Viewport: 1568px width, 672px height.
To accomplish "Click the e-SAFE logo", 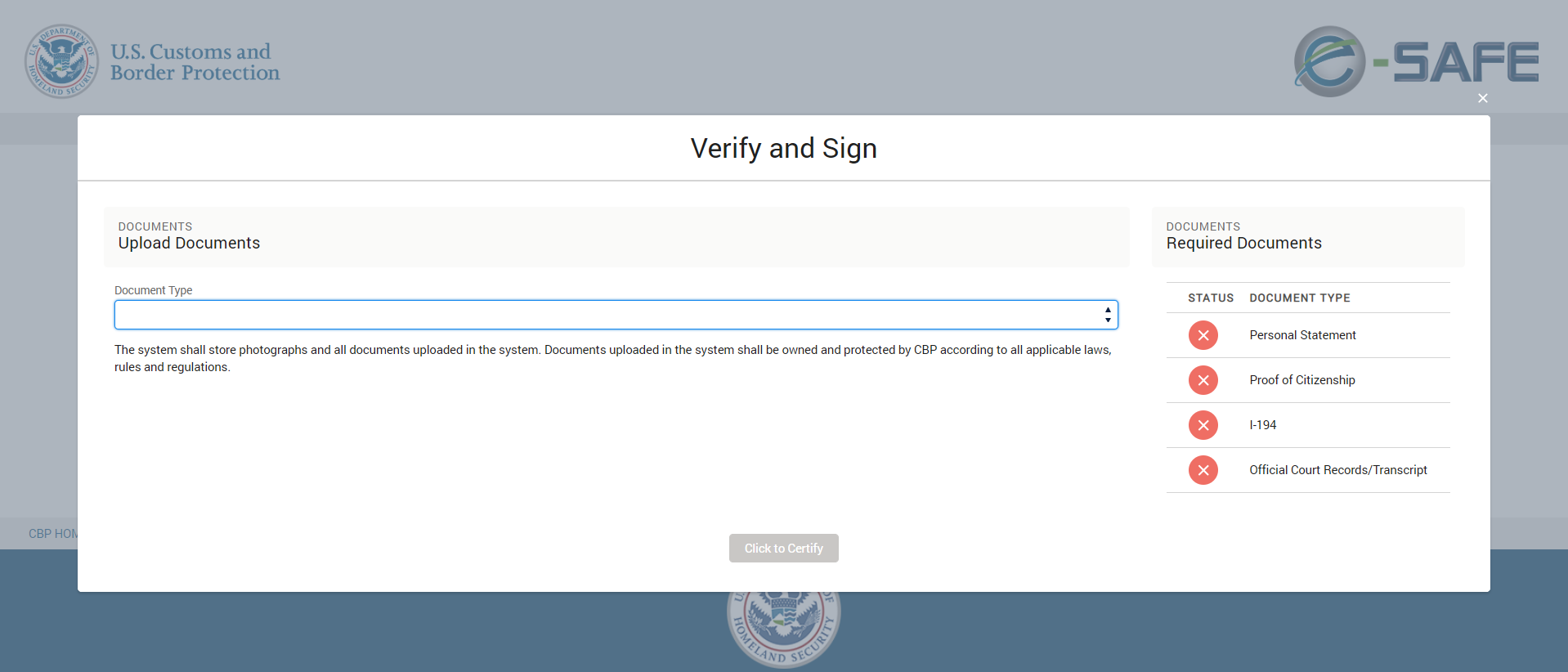I will 1416,61.
